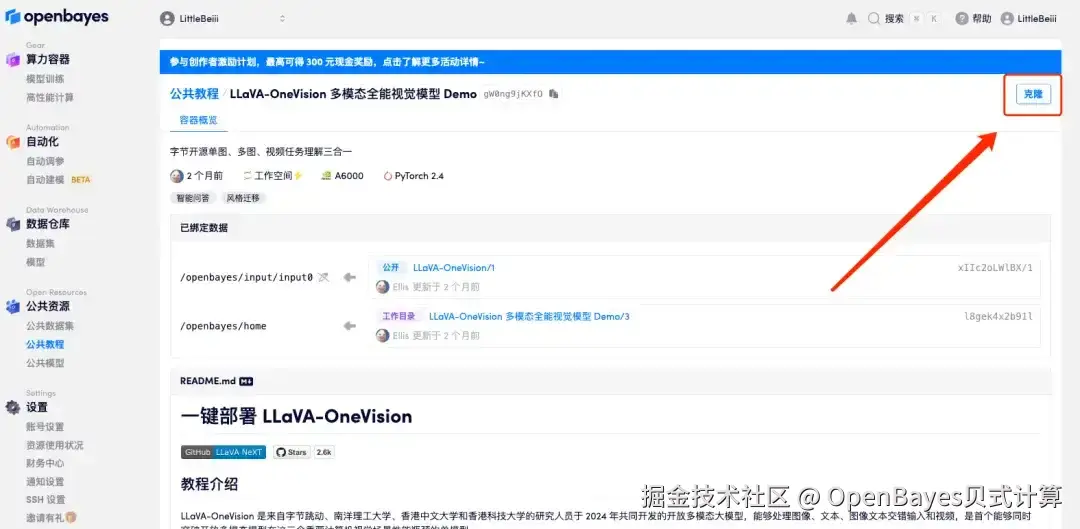Open the LLaVA-OneVision/1 dataset link
1080x529 pixels.
click(454, 268)
